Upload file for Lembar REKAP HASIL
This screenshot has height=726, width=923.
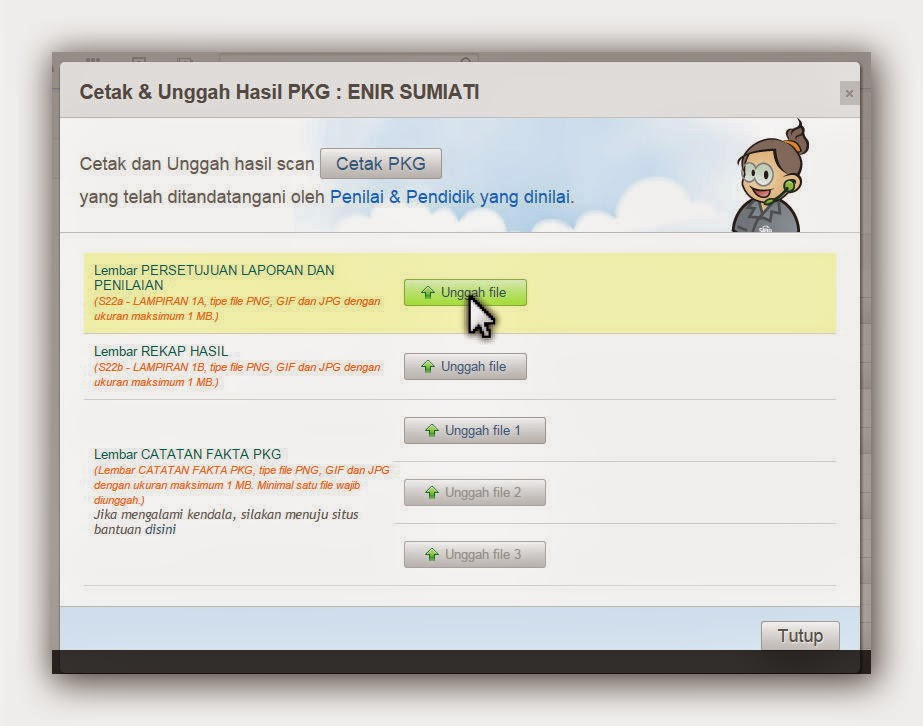click(465, 367)
